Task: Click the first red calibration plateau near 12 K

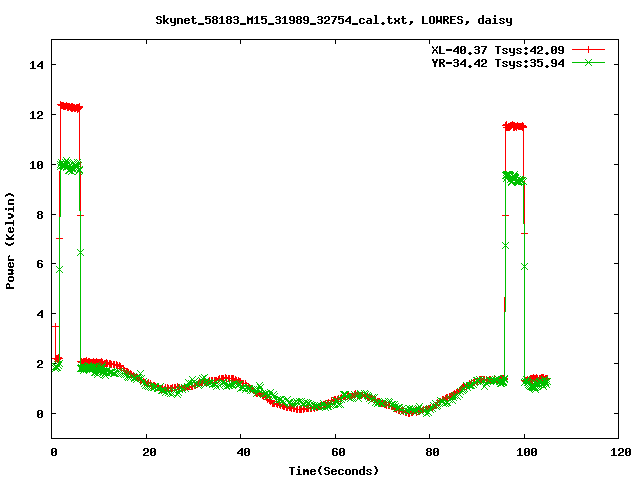Action: [70, 107]
